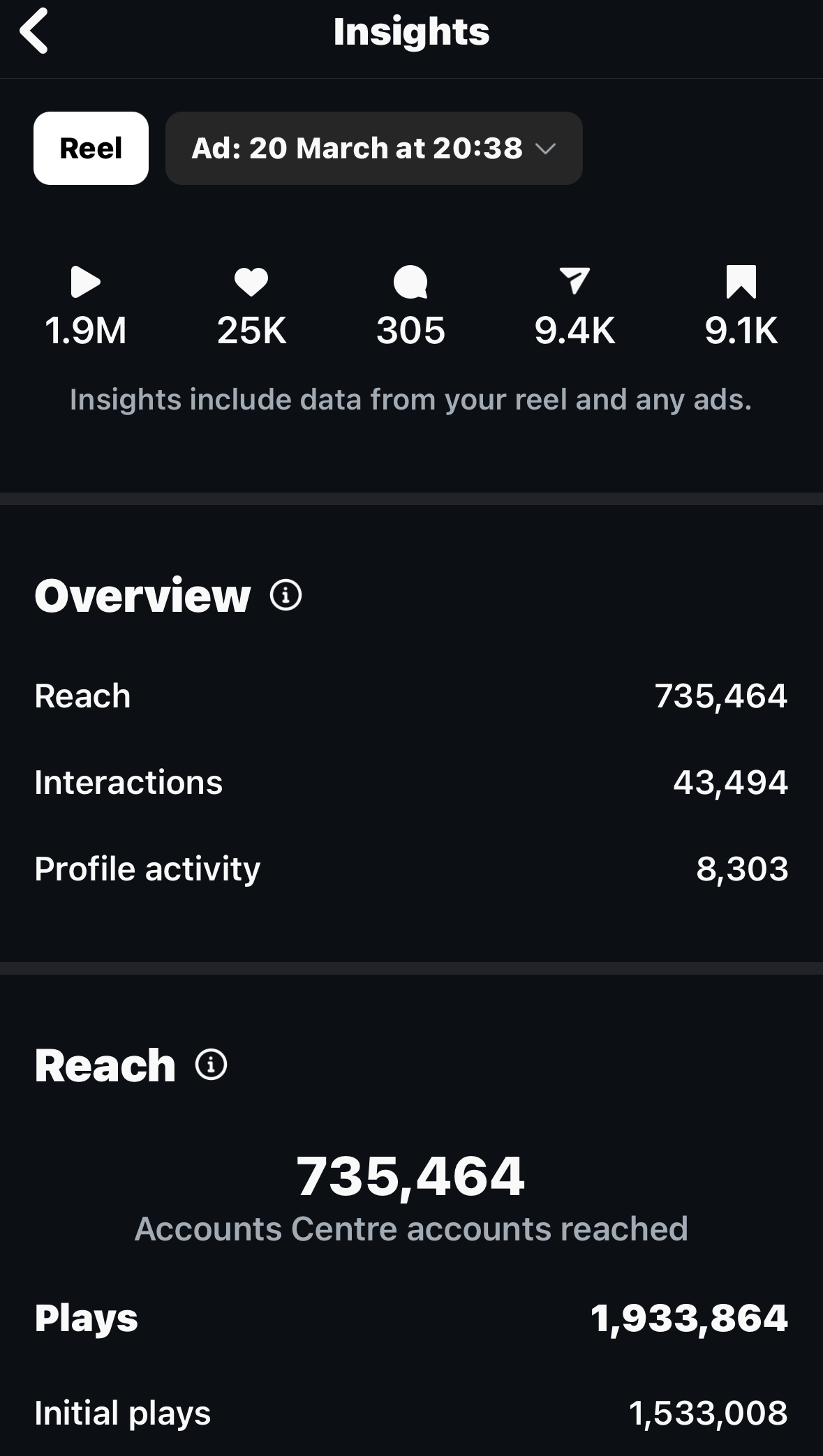823x1456 pixels.
Task: Expand the chevron beside 20:38
Action: (545, 149)
